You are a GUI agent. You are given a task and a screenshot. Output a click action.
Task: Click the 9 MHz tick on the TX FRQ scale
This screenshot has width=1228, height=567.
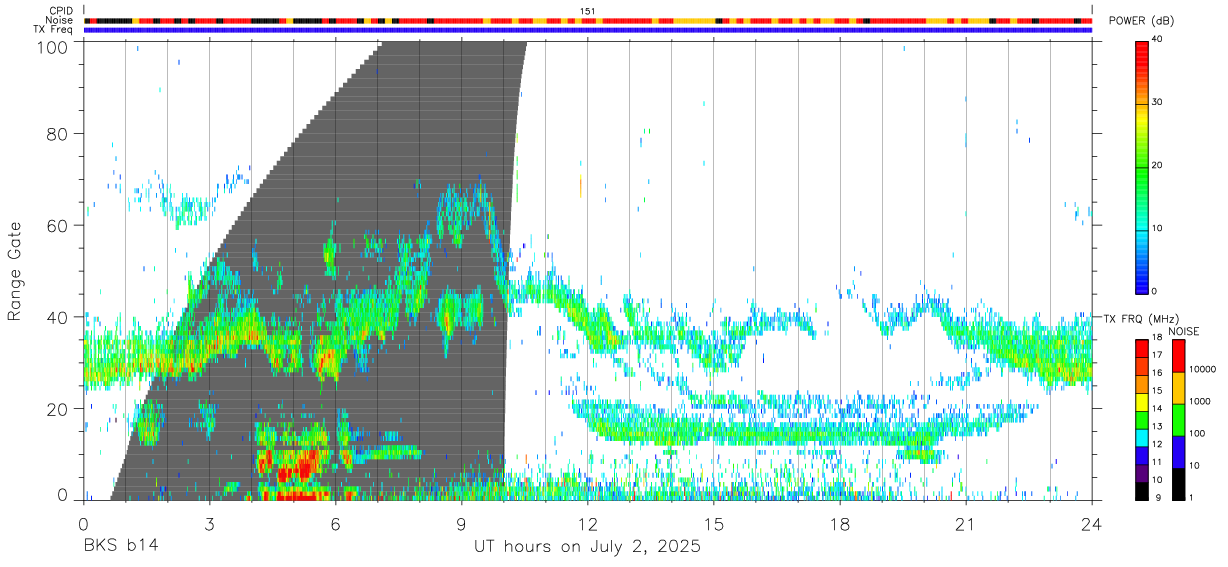1156,497
